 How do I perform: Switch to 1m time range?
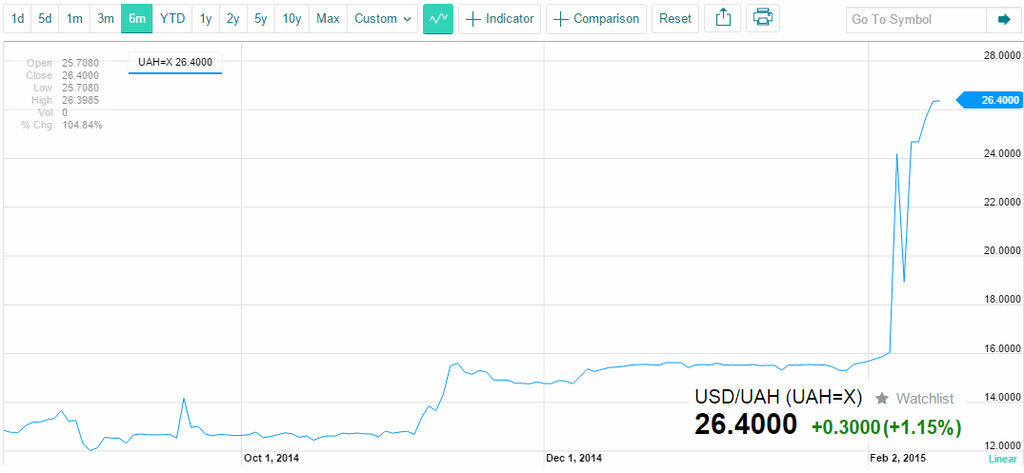74,19
